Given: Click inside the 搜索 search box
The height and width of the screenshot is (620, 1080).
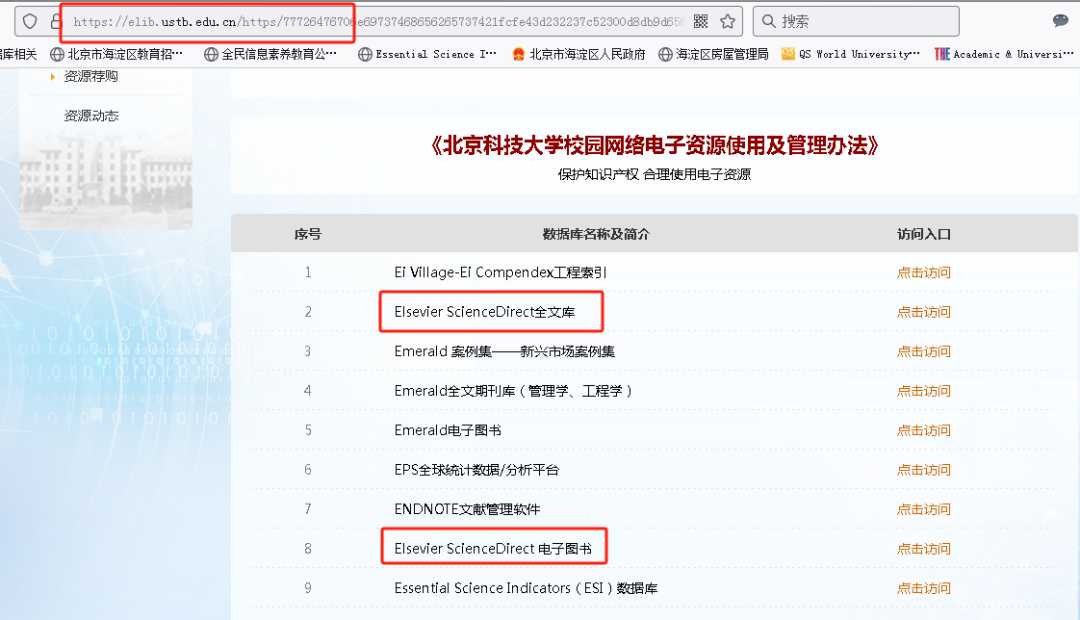Looking at the screenshot, I should click(856, 21).
